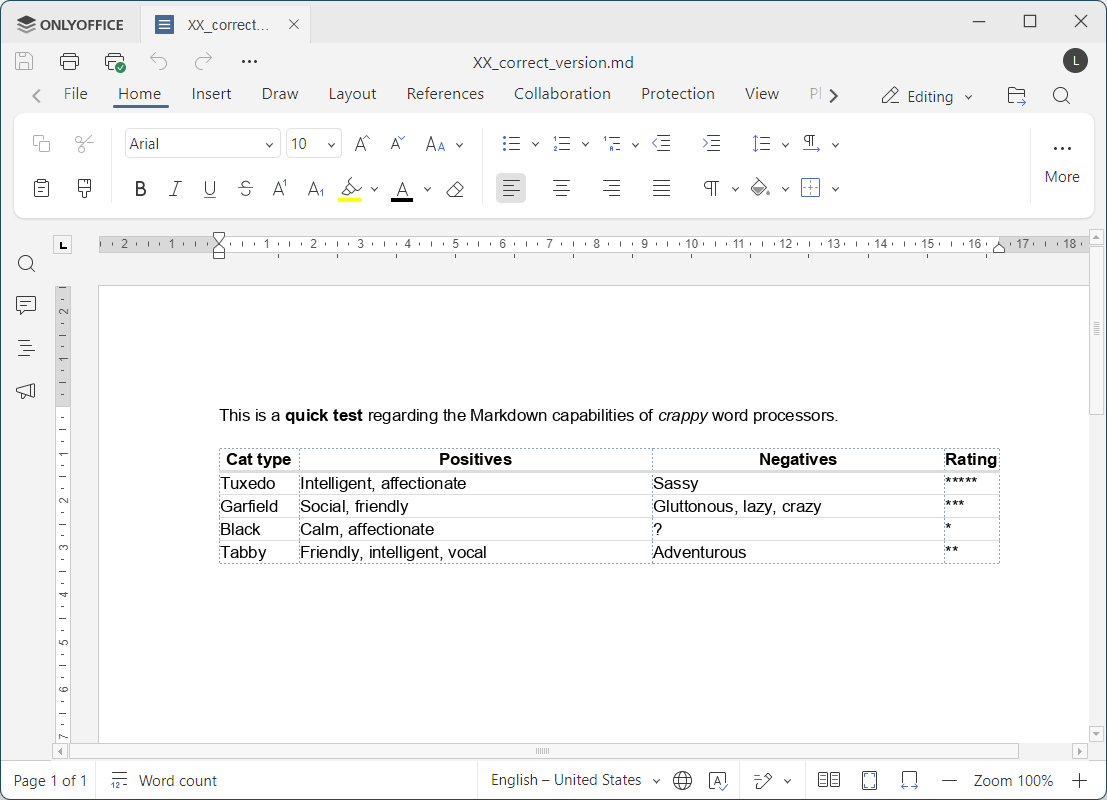Open the References tab
The height and width of the screenshot is (800, 1107).
pos(445,94)
